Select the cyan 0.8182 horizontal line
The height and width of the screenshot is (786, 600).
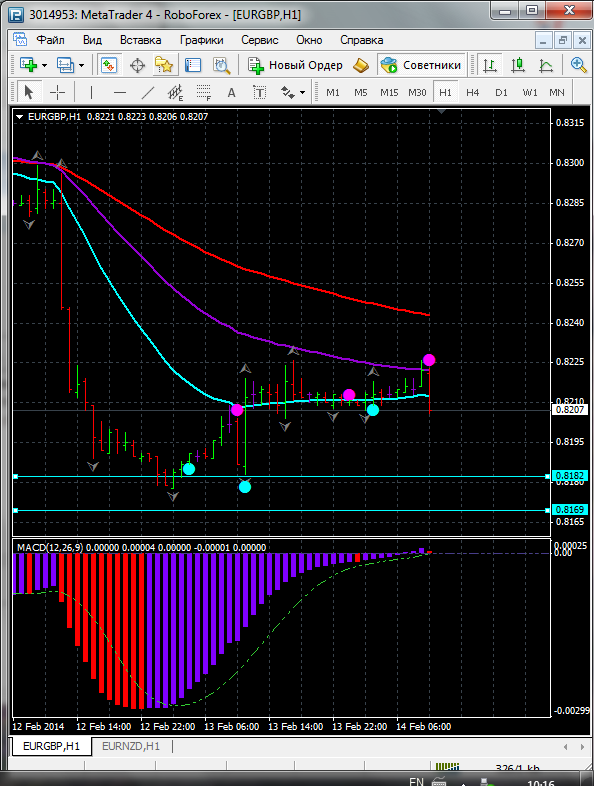281,477
